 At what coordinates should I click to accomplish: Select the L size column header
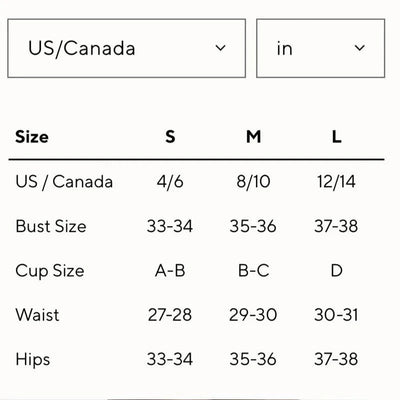[336, 137]
